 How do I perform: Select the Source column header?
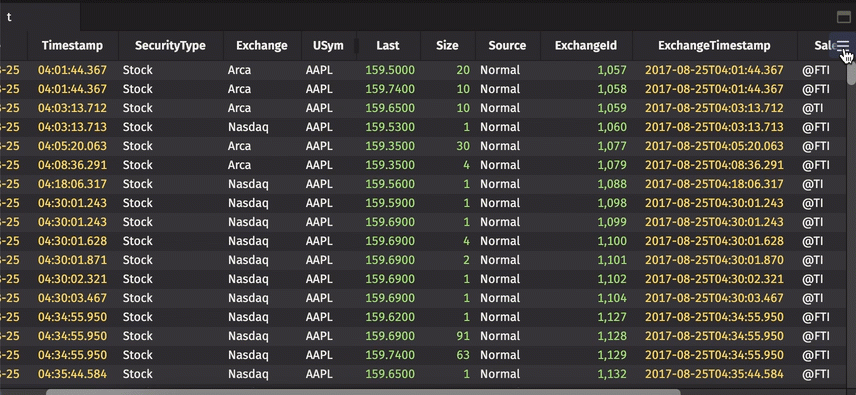(x=508, y=46)
